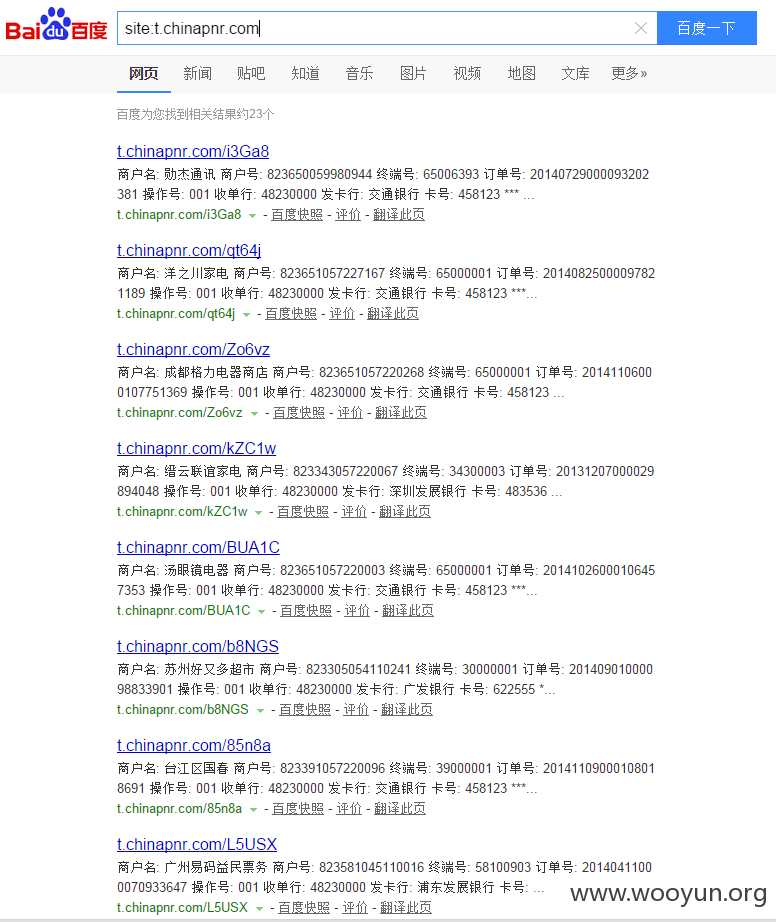
Task: Open 百度快照 for the b8NGS result
Action: tap(305, 710)
